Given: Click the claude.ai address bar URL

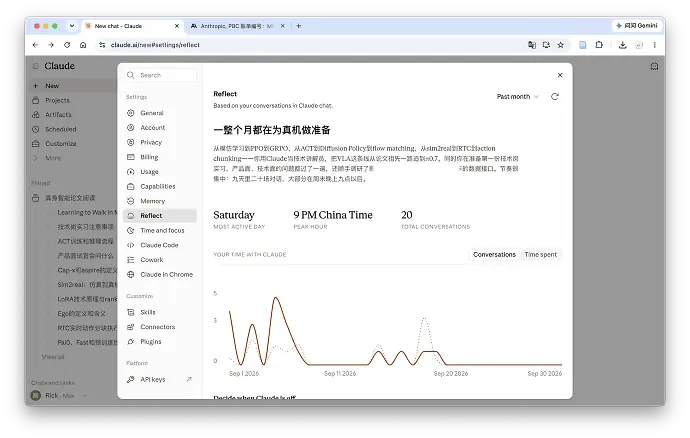Looking at the screenshot, I should [155, 45].
